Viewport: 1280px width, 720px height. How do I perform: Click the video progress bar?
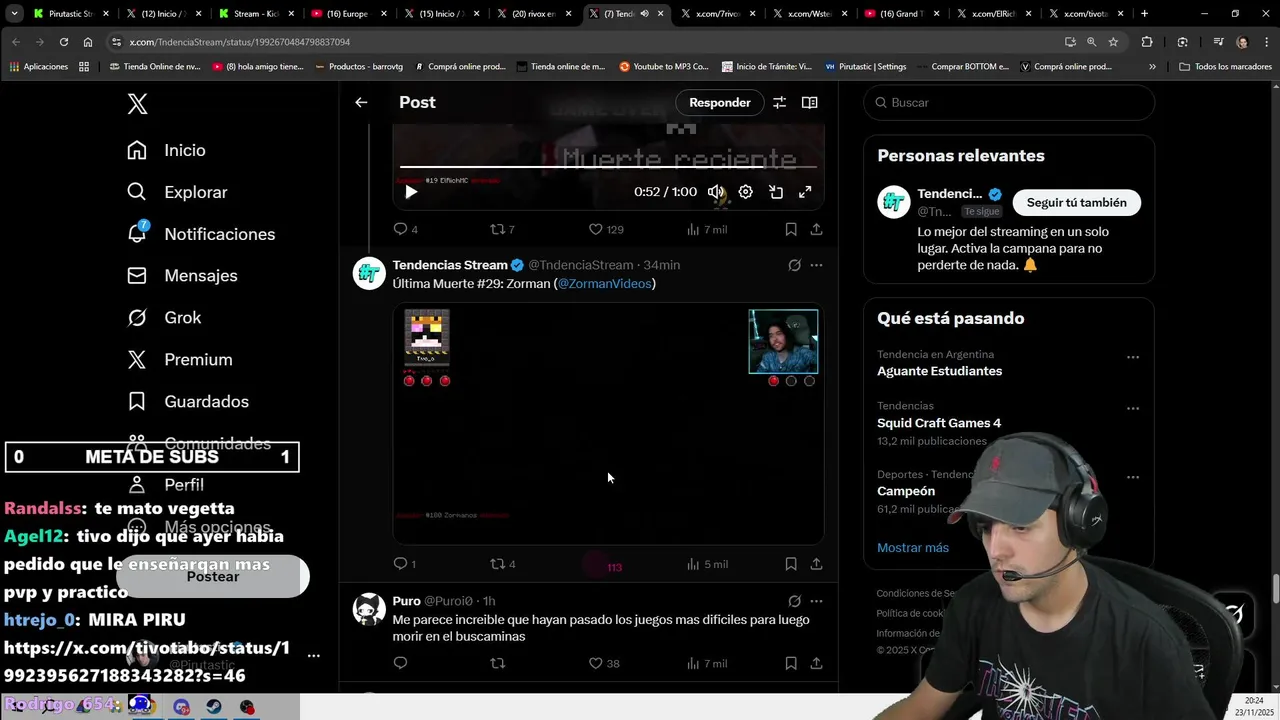tap(608, 167)
